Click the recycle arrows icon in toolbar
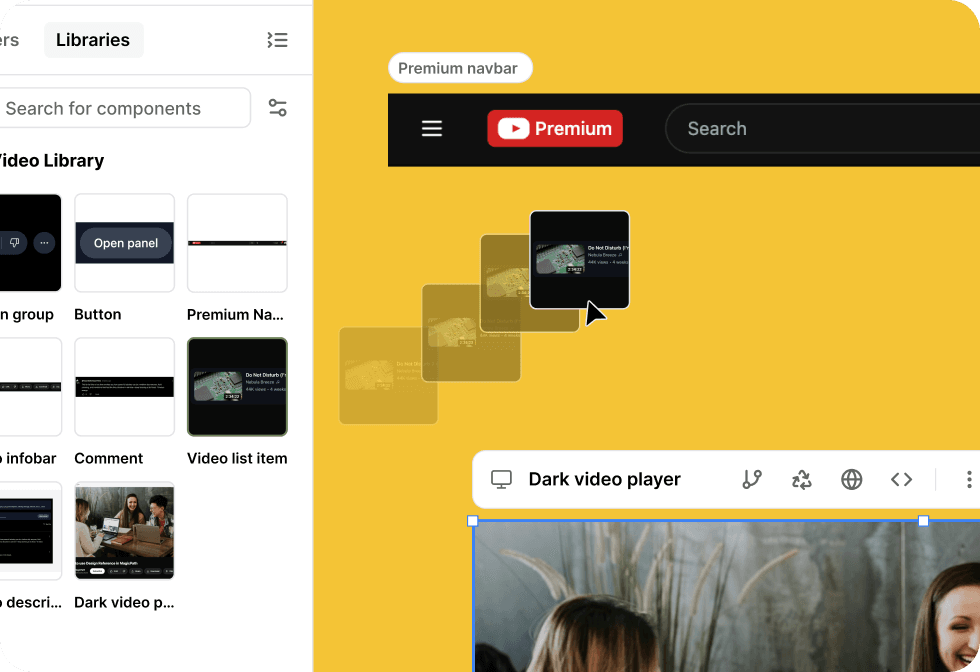The width and height of the screenshot is (980, 672). pyautogui.click(x=802, y=480)
